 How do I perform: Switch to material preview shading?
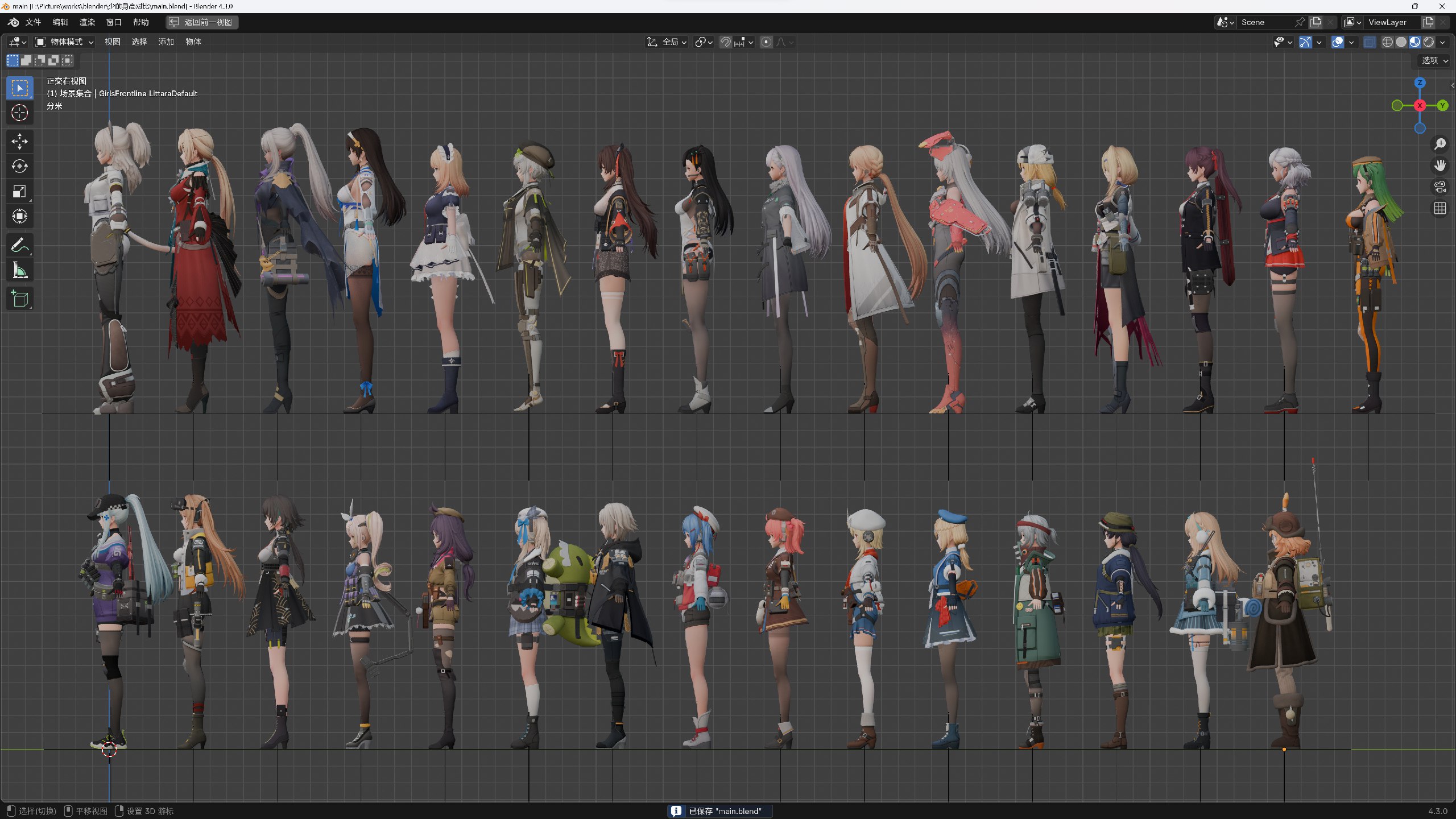[x=1414, y=42]
